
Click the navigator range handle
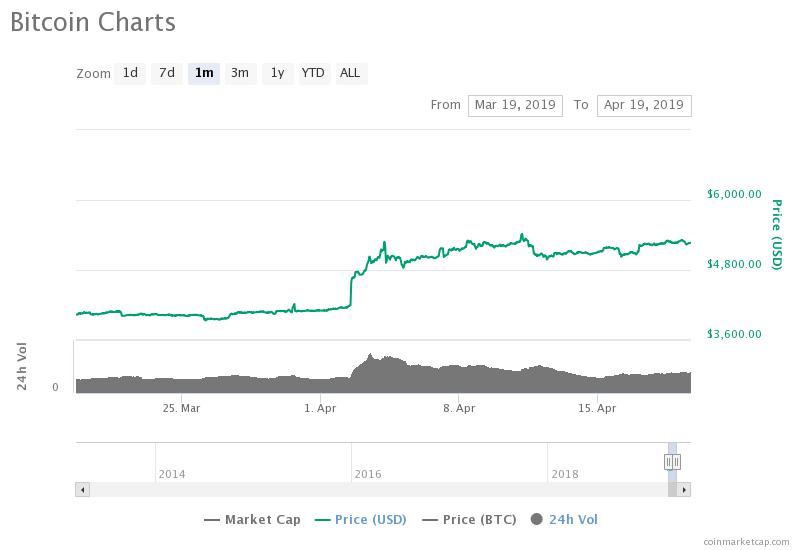click(672, 461)
